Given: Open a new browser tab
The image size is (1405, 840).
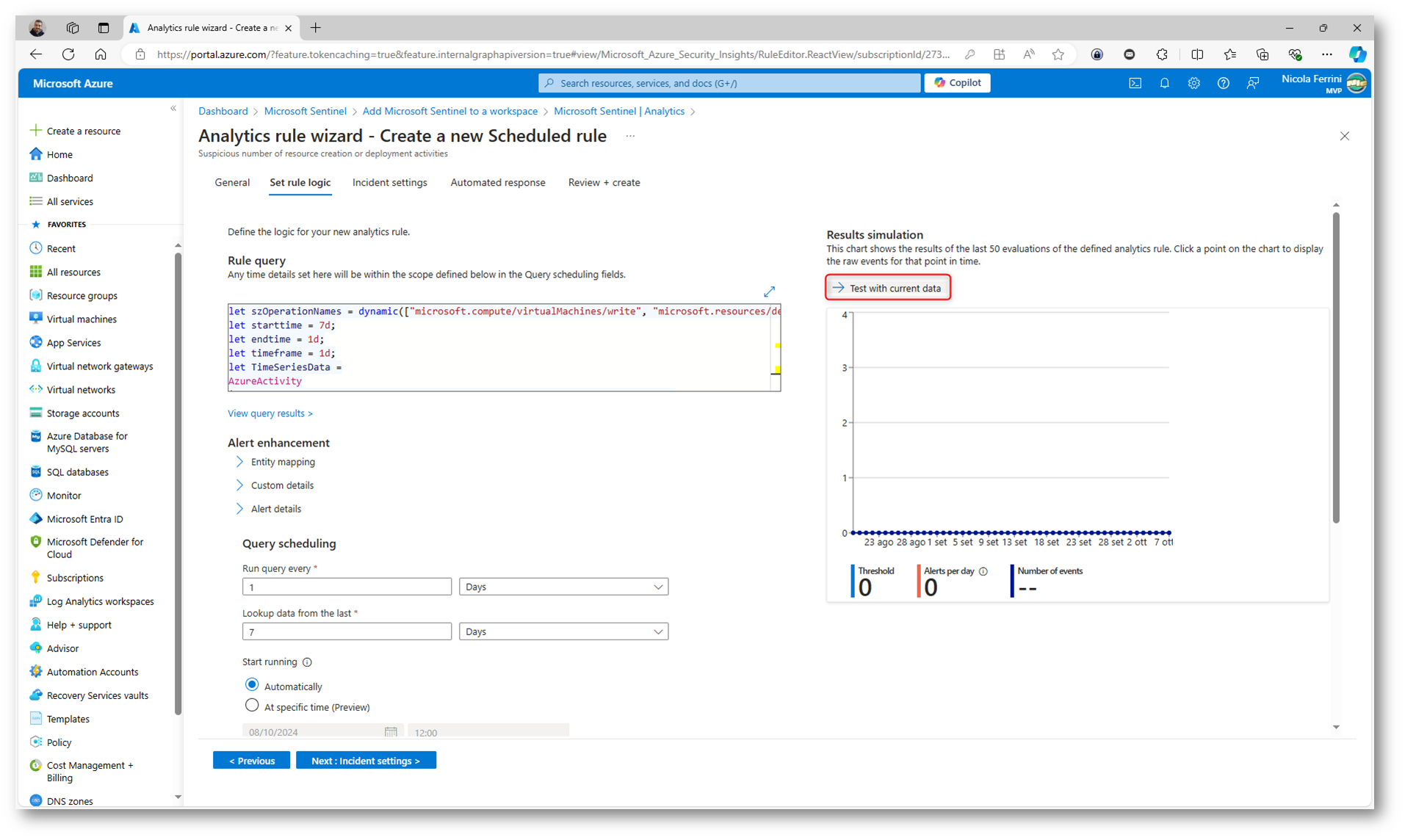Looking at the screenshot, I should [316, 28].
